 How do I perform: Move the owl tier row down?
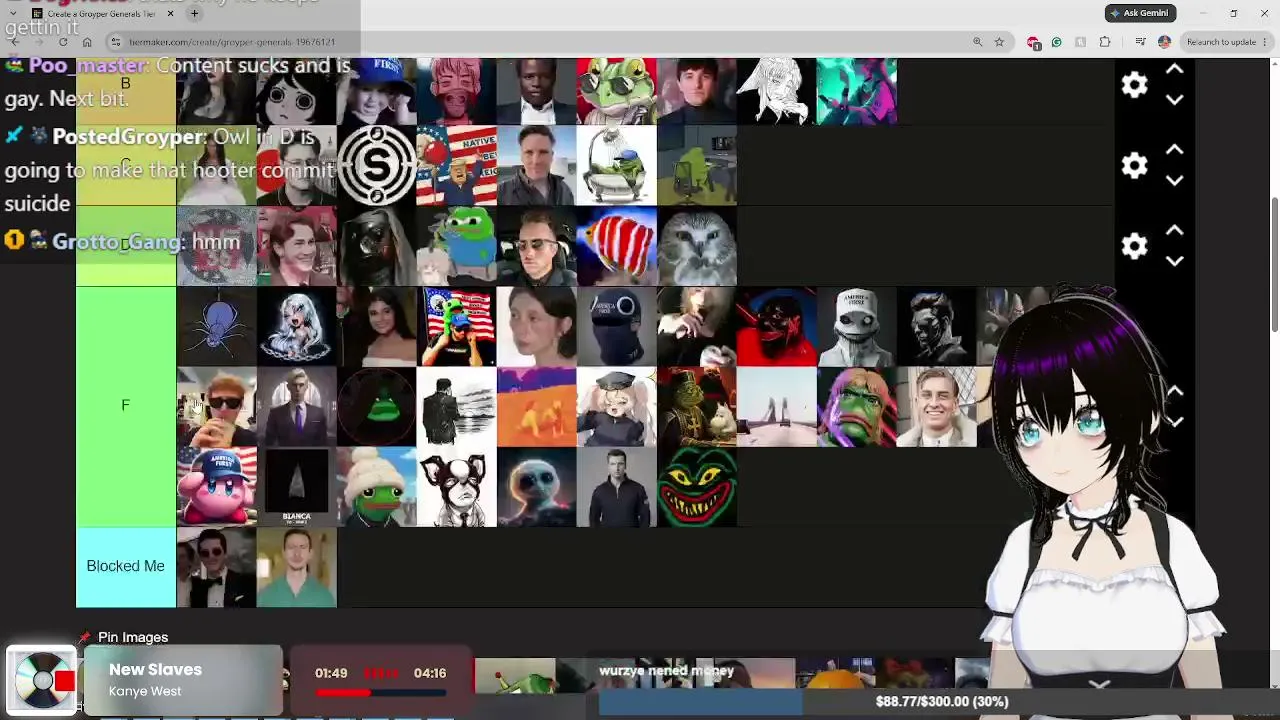1175,261
